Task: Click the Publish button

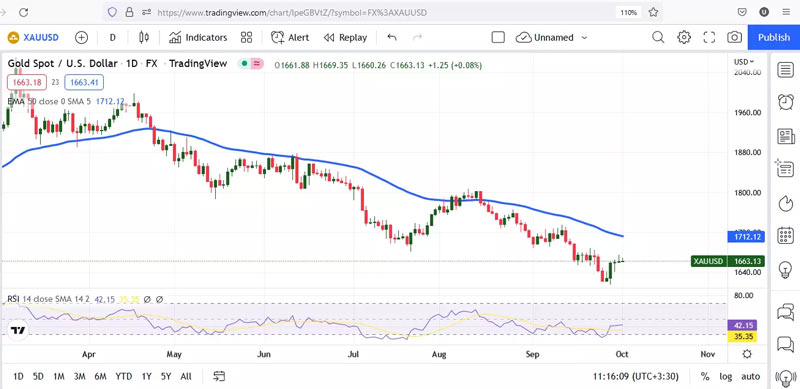Action: (x=773, y=37)
